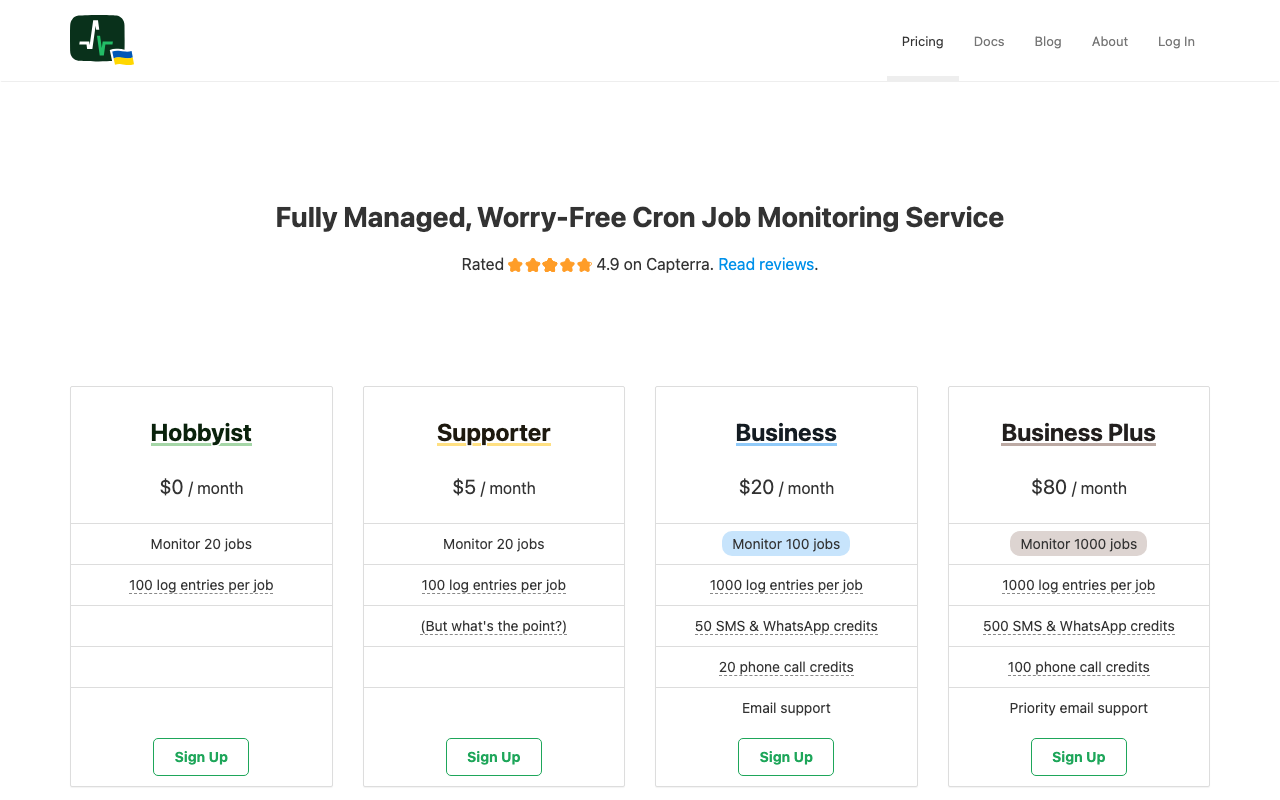Follow the Read reviews link

[x=766, y=264]
